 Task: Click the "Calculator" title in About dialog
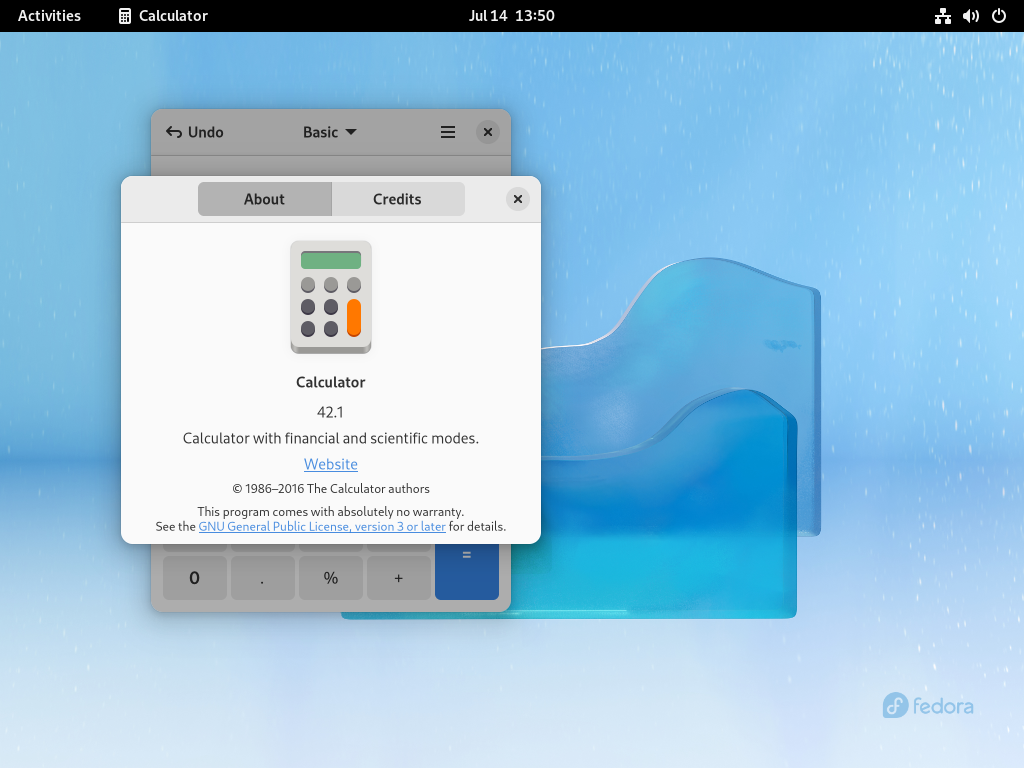click(330, 382)
